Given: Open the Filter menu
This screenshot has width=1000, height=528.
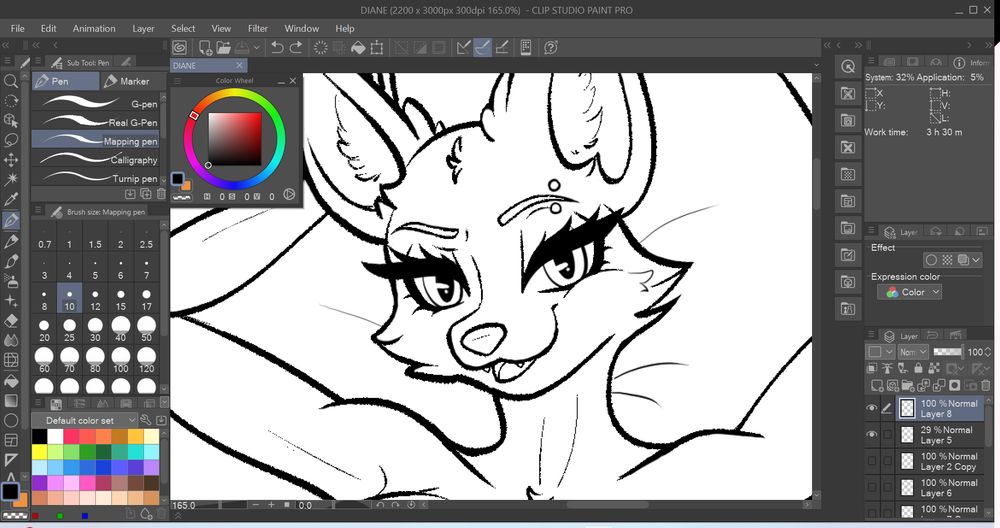Looking at the screenshot, I should point(258,29).
